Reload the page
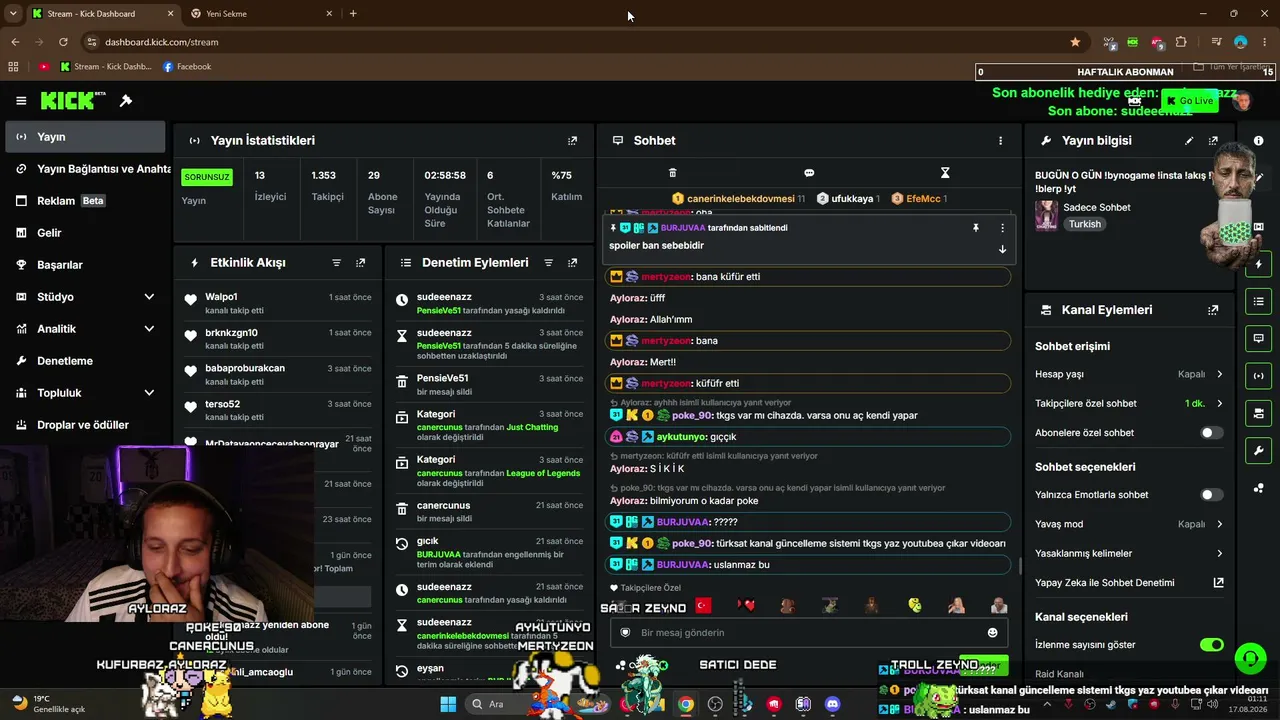Viewport: 1280px width, 720px height. [x=63, y=42]
